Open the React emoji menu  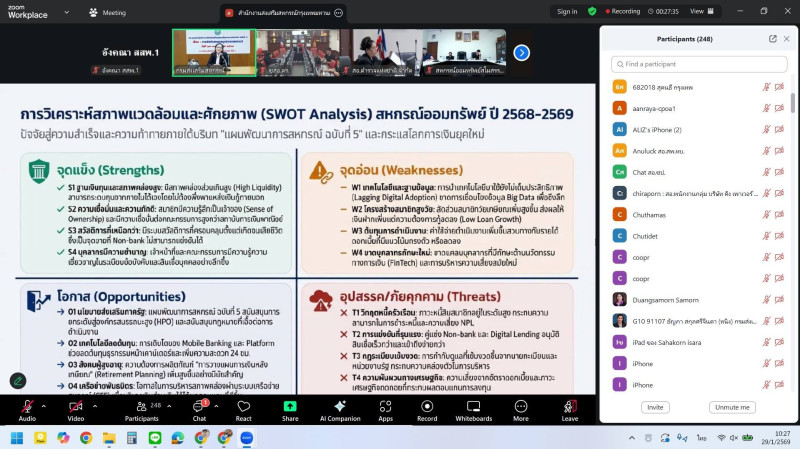click(x=243, y=410)
